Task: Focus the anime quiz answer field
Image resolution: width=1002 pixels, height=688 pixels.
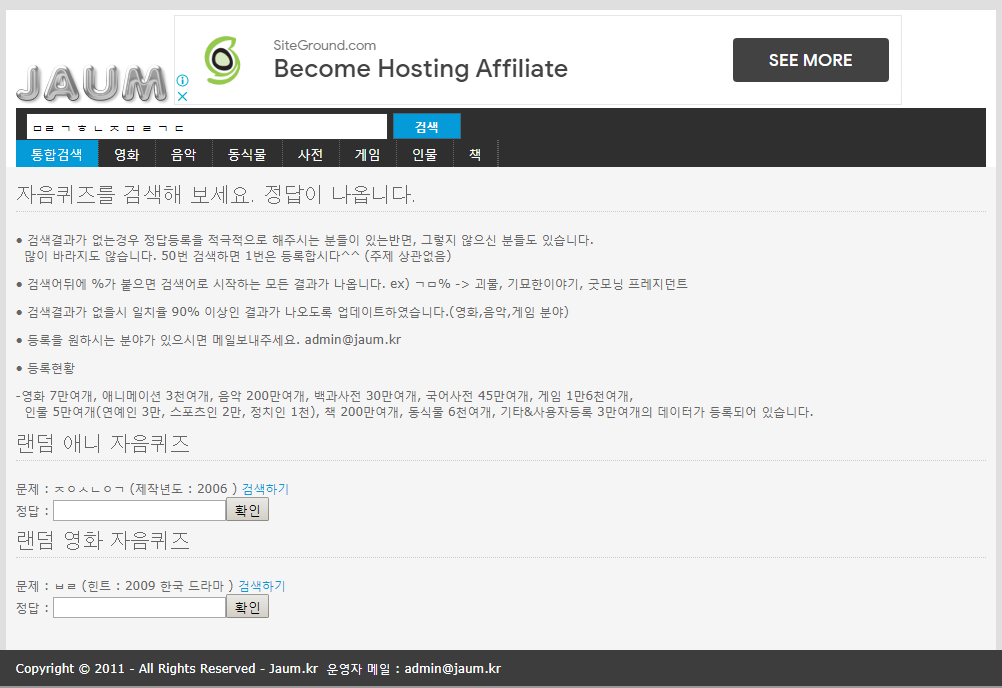Action: [139, 510]
